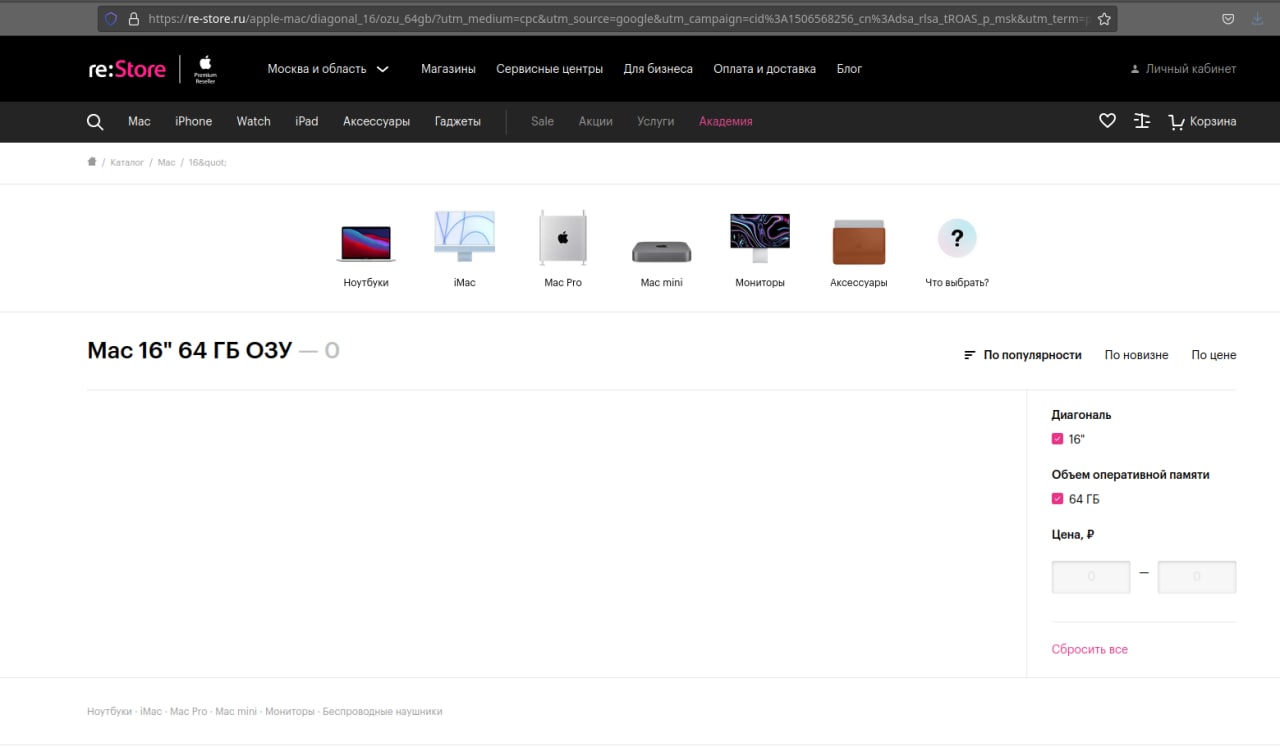Viewport: 1280px width, 756px height.
Task: Open the browser downloads arrow icon
Action: [1257, 19]
